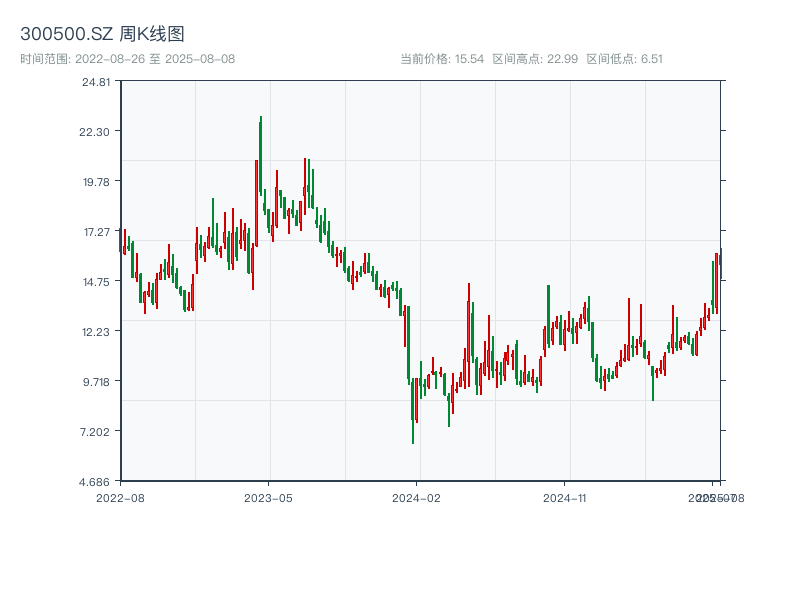Viewport: 800px width, 600px height.
Task: Click the 区间高点 22.99 label
Action: [535, 59]
